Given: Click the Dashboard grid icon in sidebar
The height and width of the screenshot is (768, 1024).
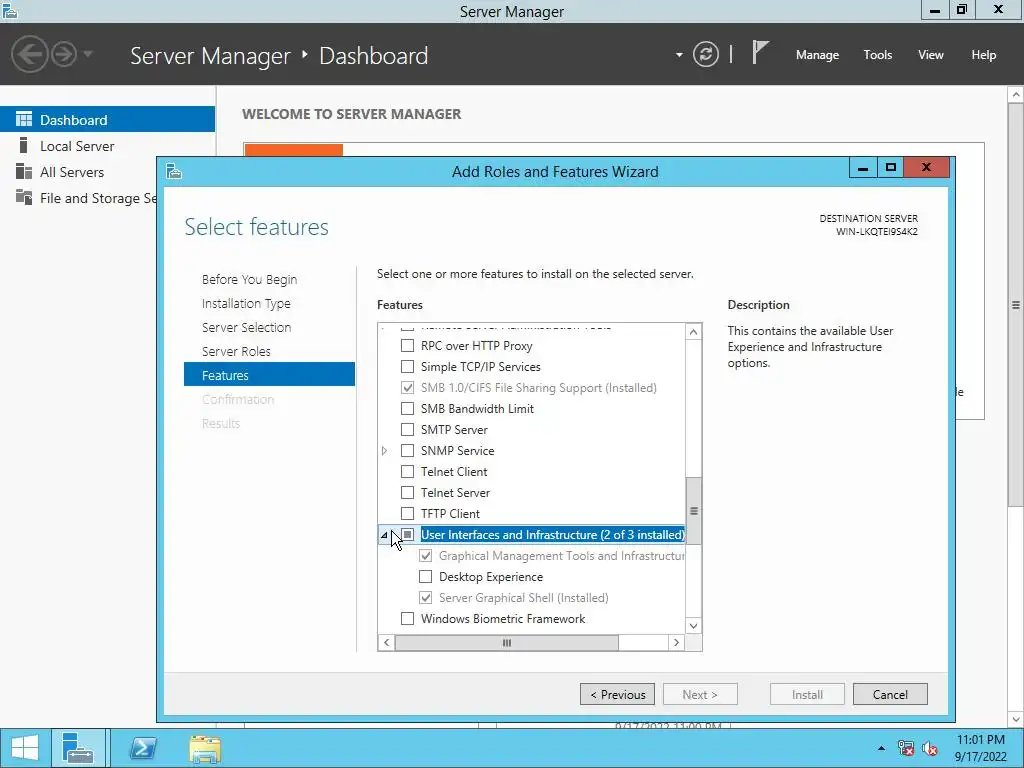Looking at the screenshot, I should [24, 119].
